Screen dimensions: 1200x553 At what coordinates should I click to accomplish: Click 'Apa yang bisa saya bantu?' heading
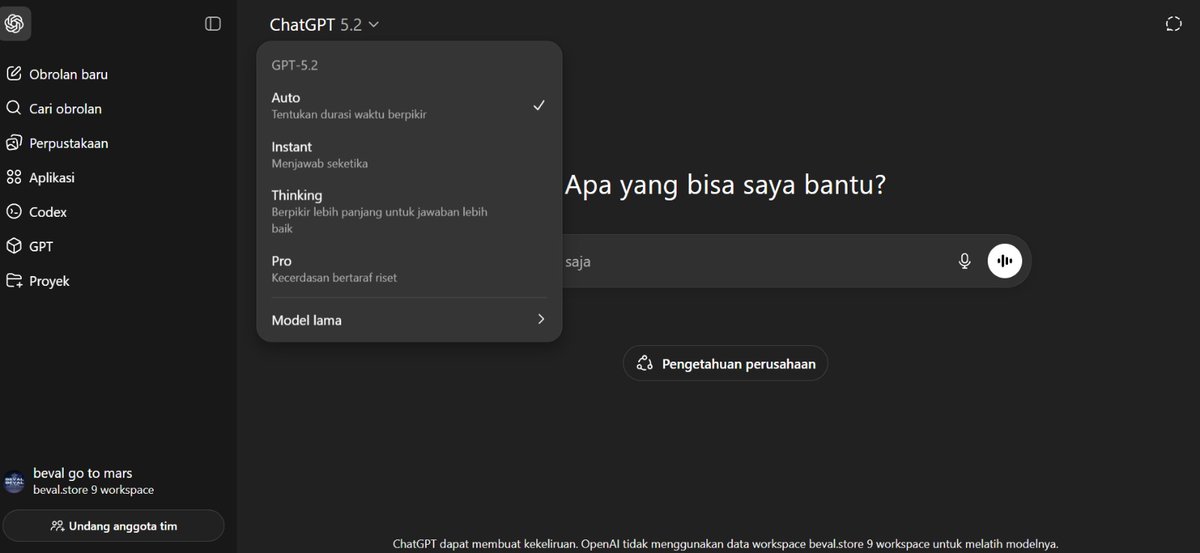(725, 185)
